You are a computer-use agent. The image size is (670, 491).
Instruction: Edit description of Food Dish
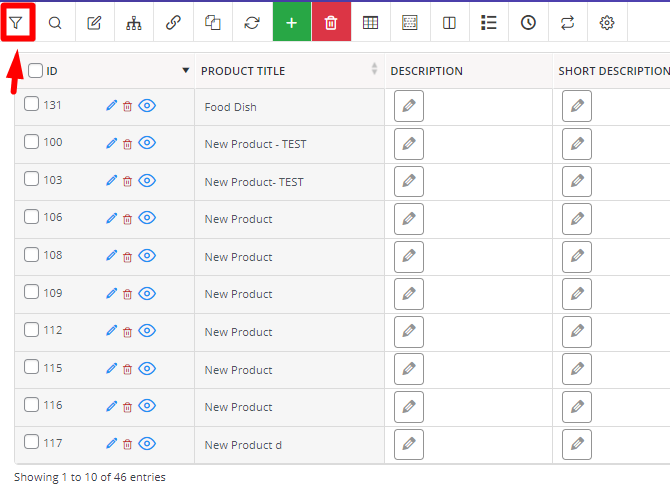click(x=409, y=106)
